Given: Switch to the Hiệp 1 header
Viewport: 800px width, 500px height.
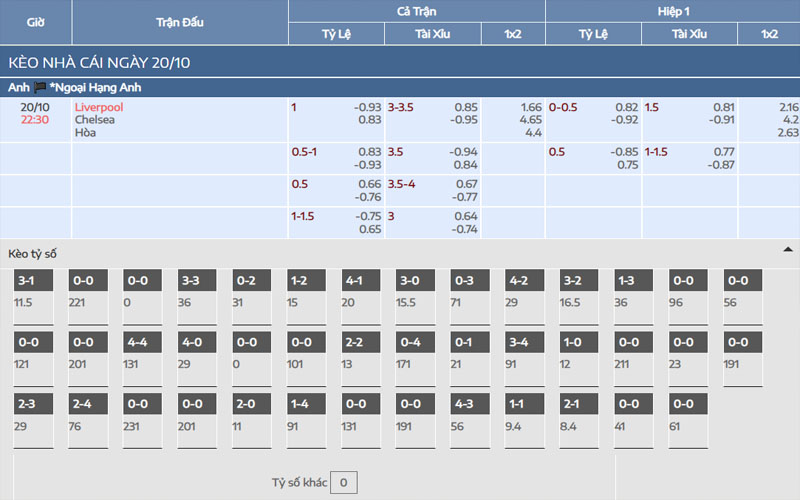Looking at the screenshot, I should (x=672, y=11).
